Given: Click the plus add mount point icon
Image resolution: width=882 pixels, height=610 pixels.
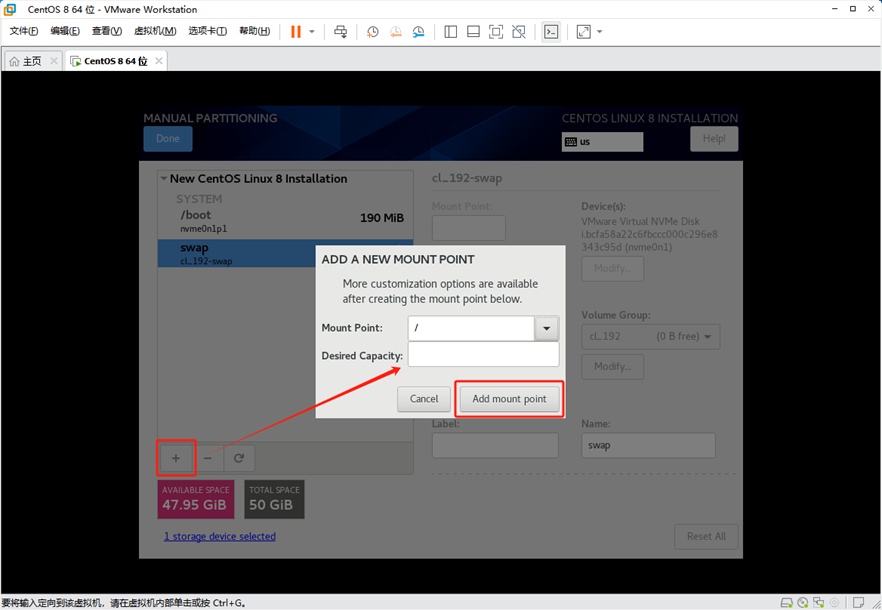Looking at the screenshot, I should 176,459.
